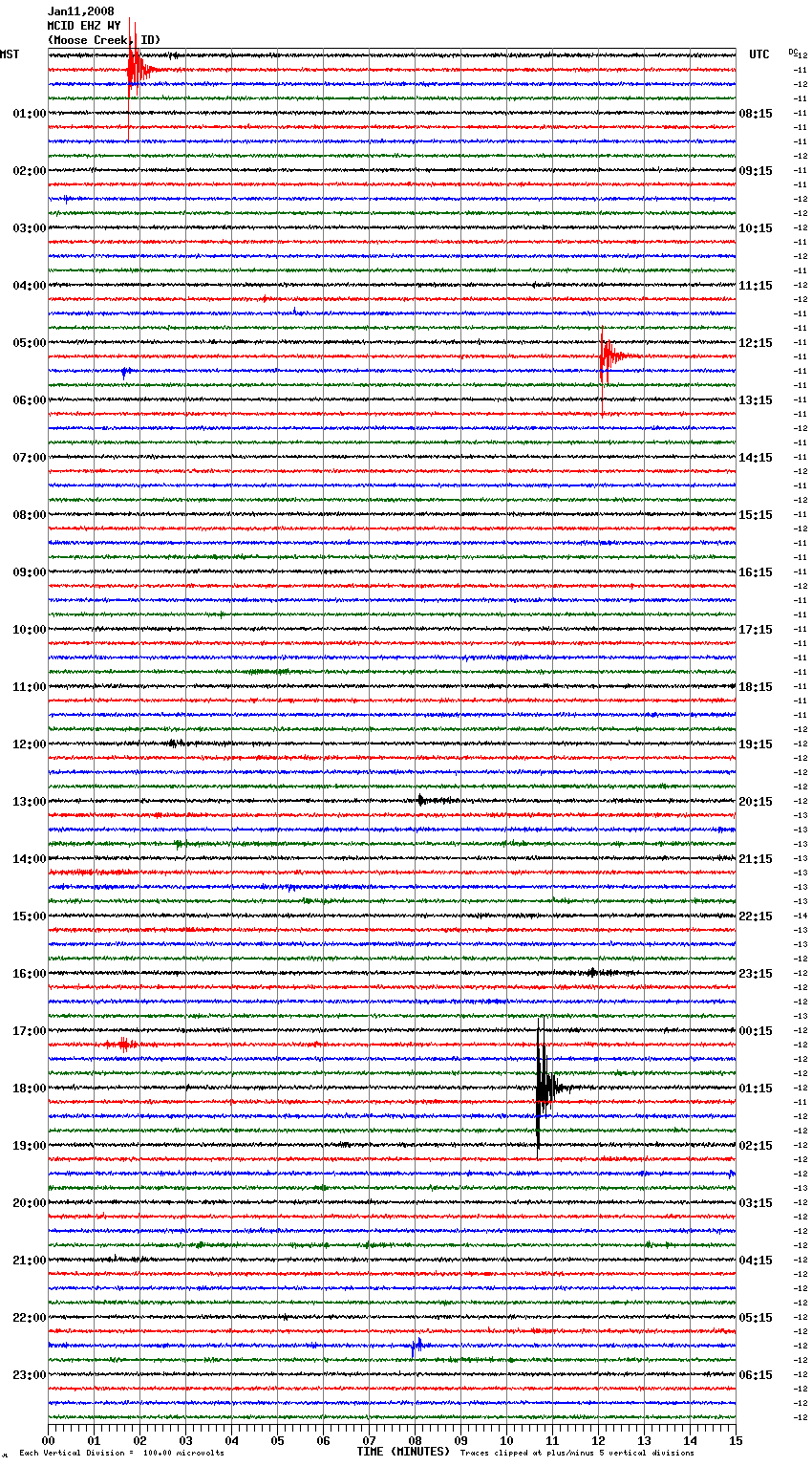Click the 00:15 UTC time label
The width and height of the screenshot is (812, 1466).
tap(756, 1031)
